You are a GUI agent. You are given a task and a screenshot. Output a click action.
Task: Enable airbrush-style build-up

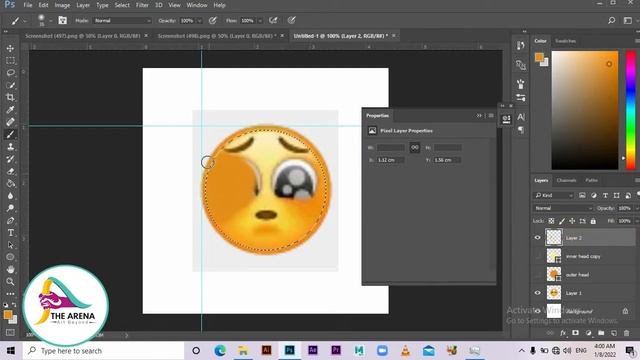(x=273, y=20)
